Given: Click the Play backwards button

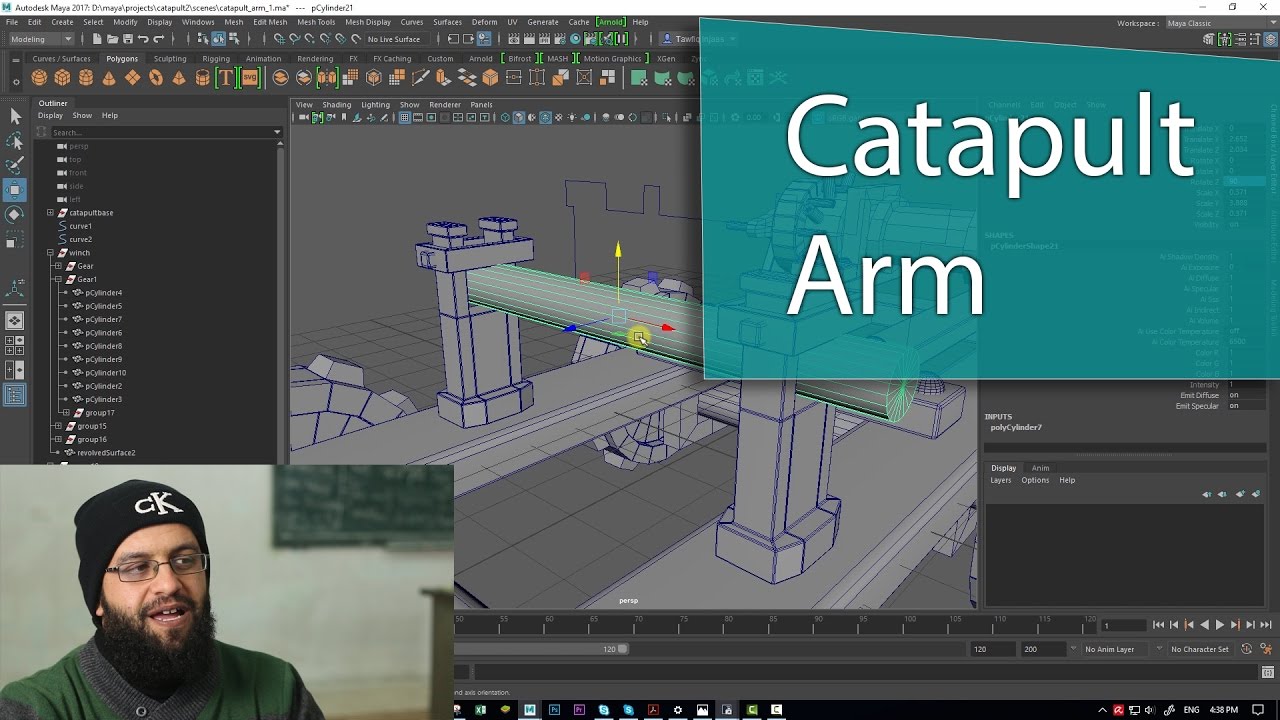Looking at the screenshot, I should 1204,625.
